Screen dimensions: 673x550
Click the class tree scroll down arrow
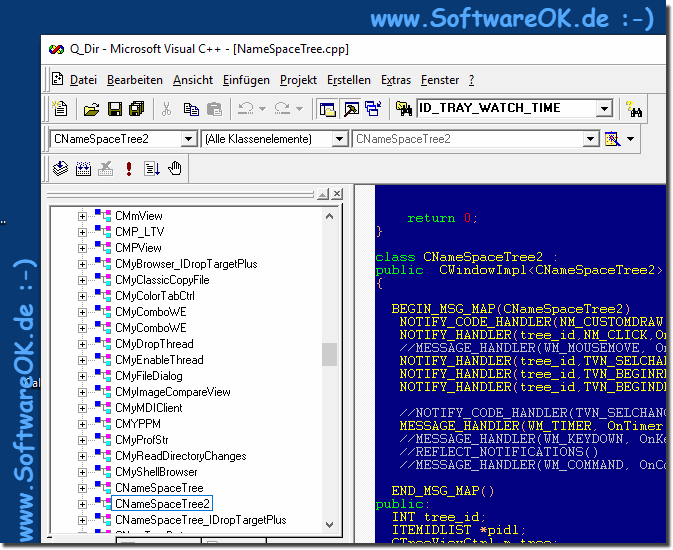[x=329, y=524]
